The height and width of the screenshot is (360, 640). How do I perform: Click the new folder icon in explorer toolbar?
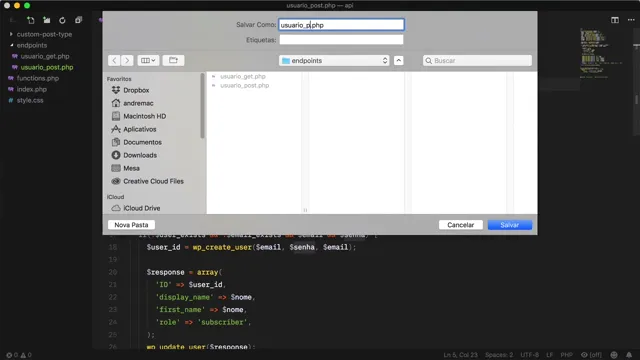47,20
